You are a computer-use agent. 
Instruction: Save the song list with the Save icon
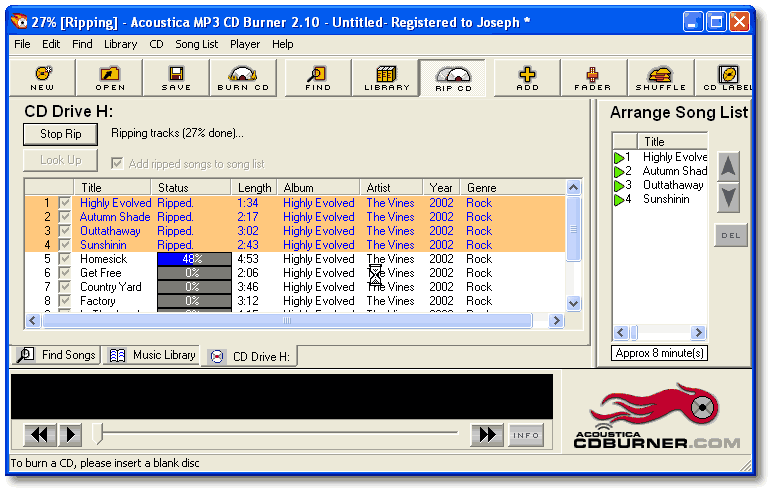[176, 78]
